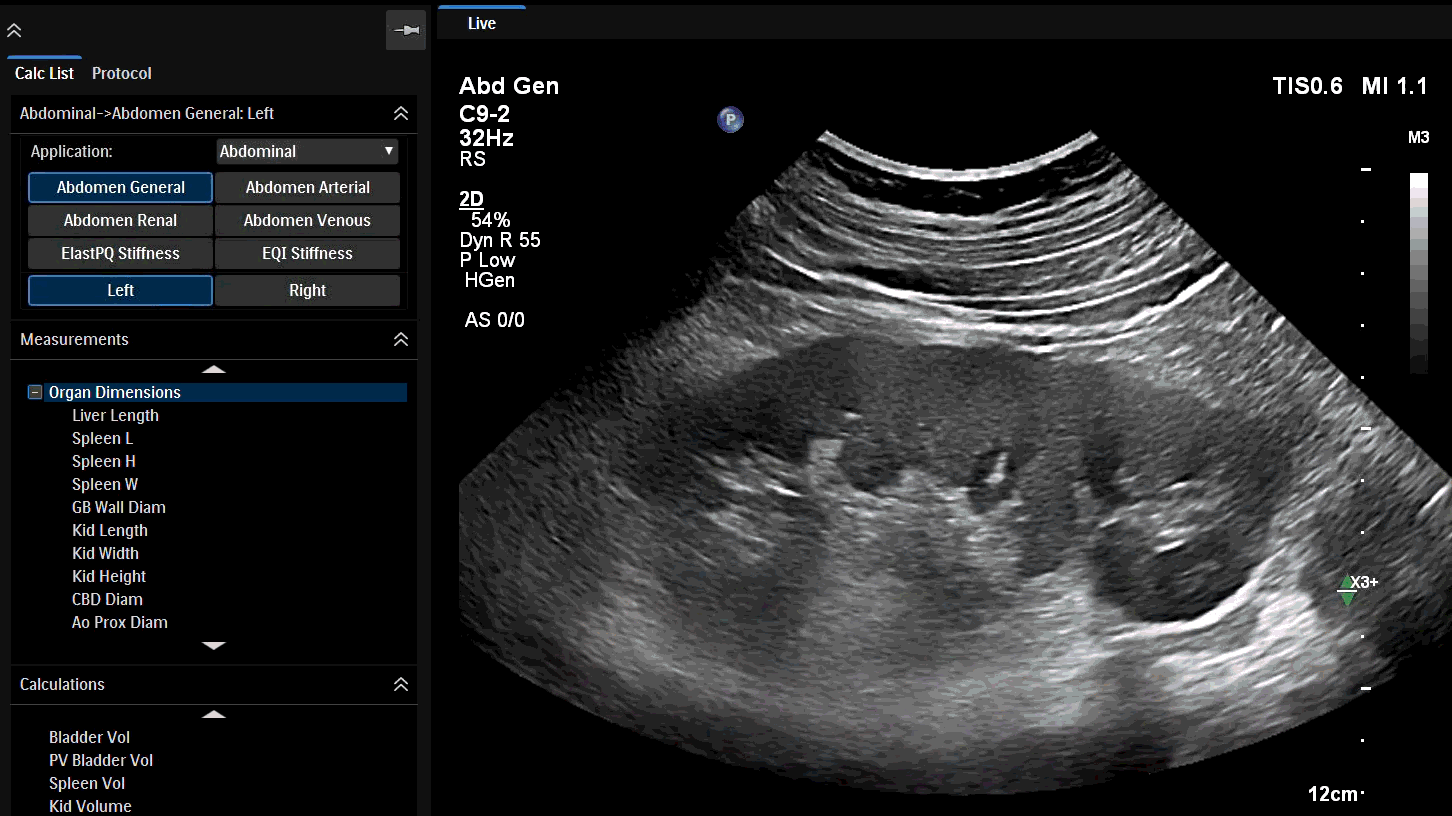1452x816 pixels.
Task: Select the Abdomen Venous preset
Action: coord(307,220)
